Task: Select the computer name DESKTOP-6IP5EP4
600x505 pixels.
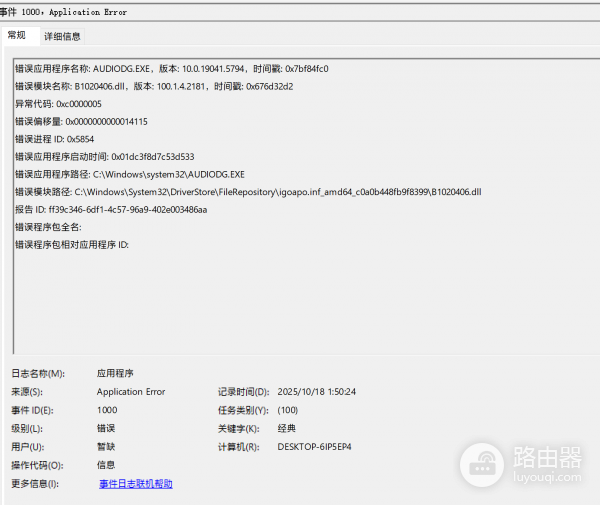Action: [x=315, y=447]
